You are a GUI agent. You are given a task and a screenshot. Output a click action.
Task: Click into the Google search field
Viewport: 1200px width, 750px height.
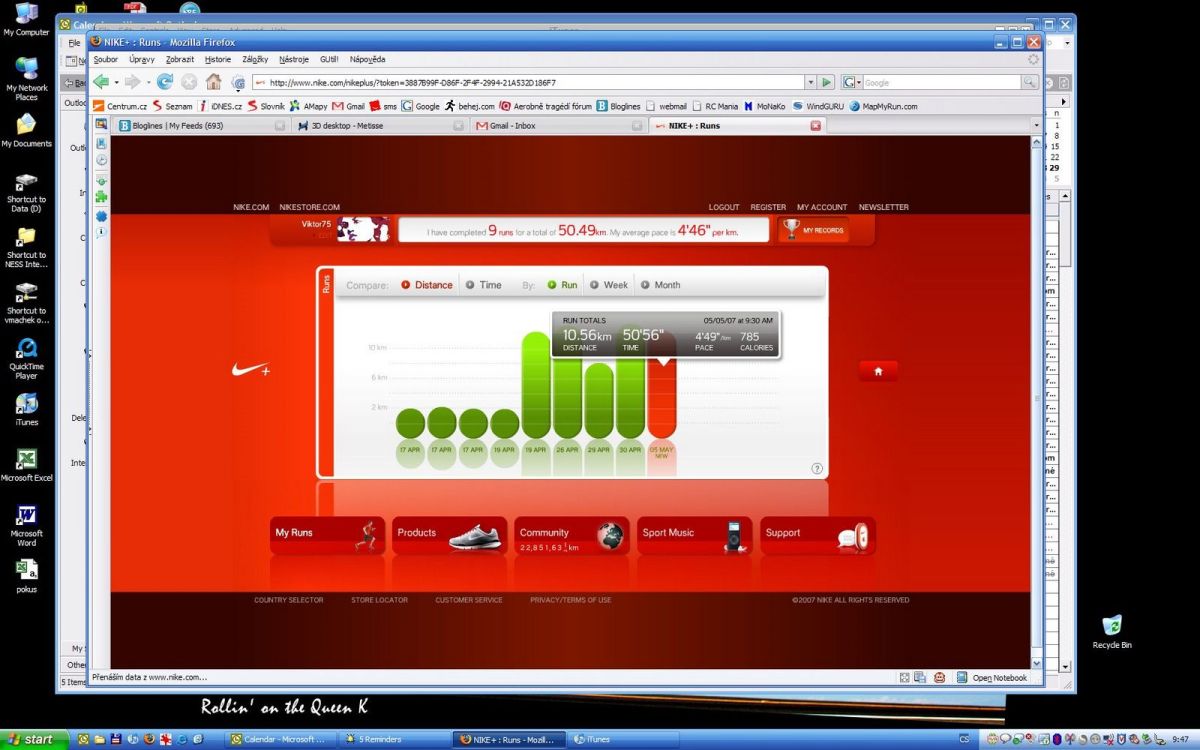click(940, 82)
